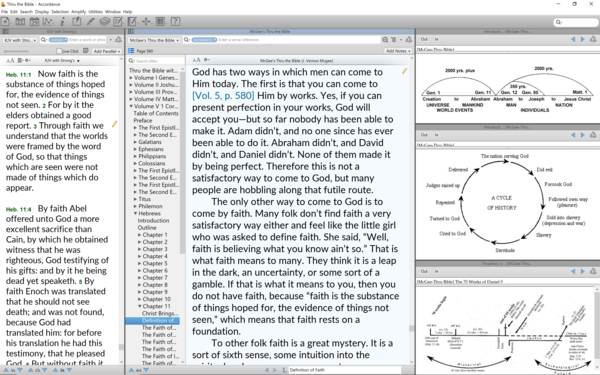Click In zoom button in Cycle of History pane

(436, 135)
